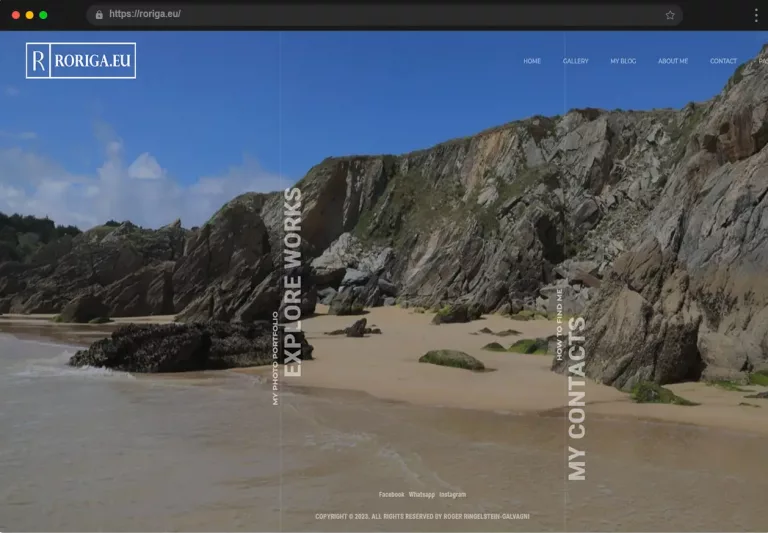This screenshot has height=533, width=768.
Task: Click the red close window button
Action: pyautogui.click(x=15, y=15)
